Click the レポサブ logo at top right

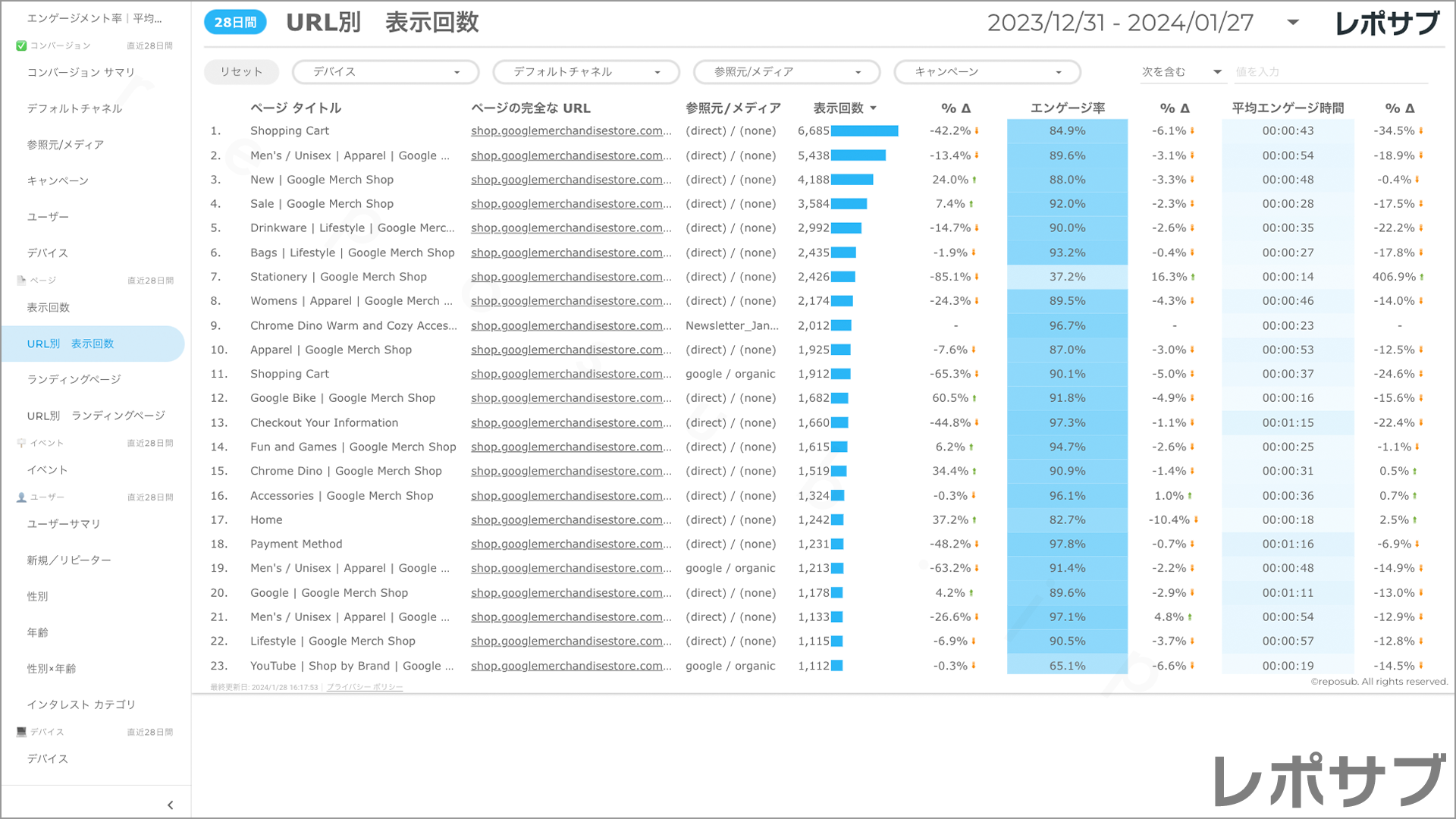(1387, 23)
